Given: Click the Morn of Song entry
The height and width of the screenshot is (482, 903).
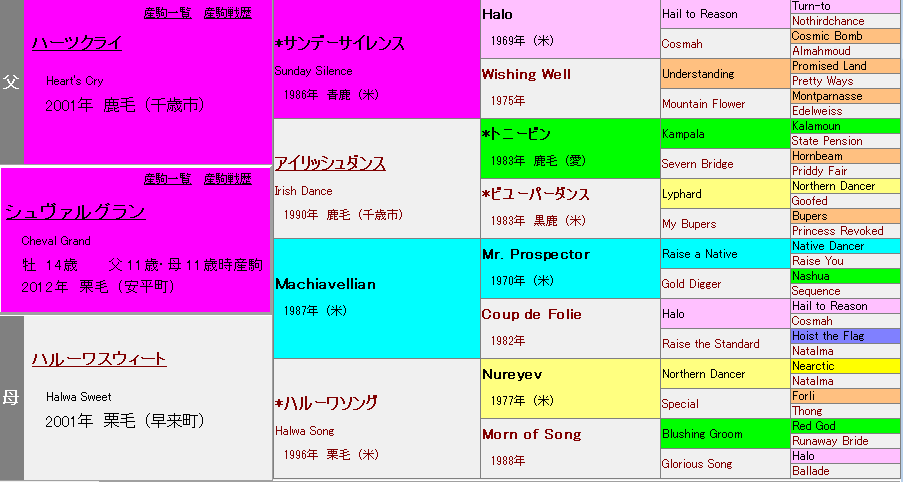Looking at the screenshot, I should 531,434.
